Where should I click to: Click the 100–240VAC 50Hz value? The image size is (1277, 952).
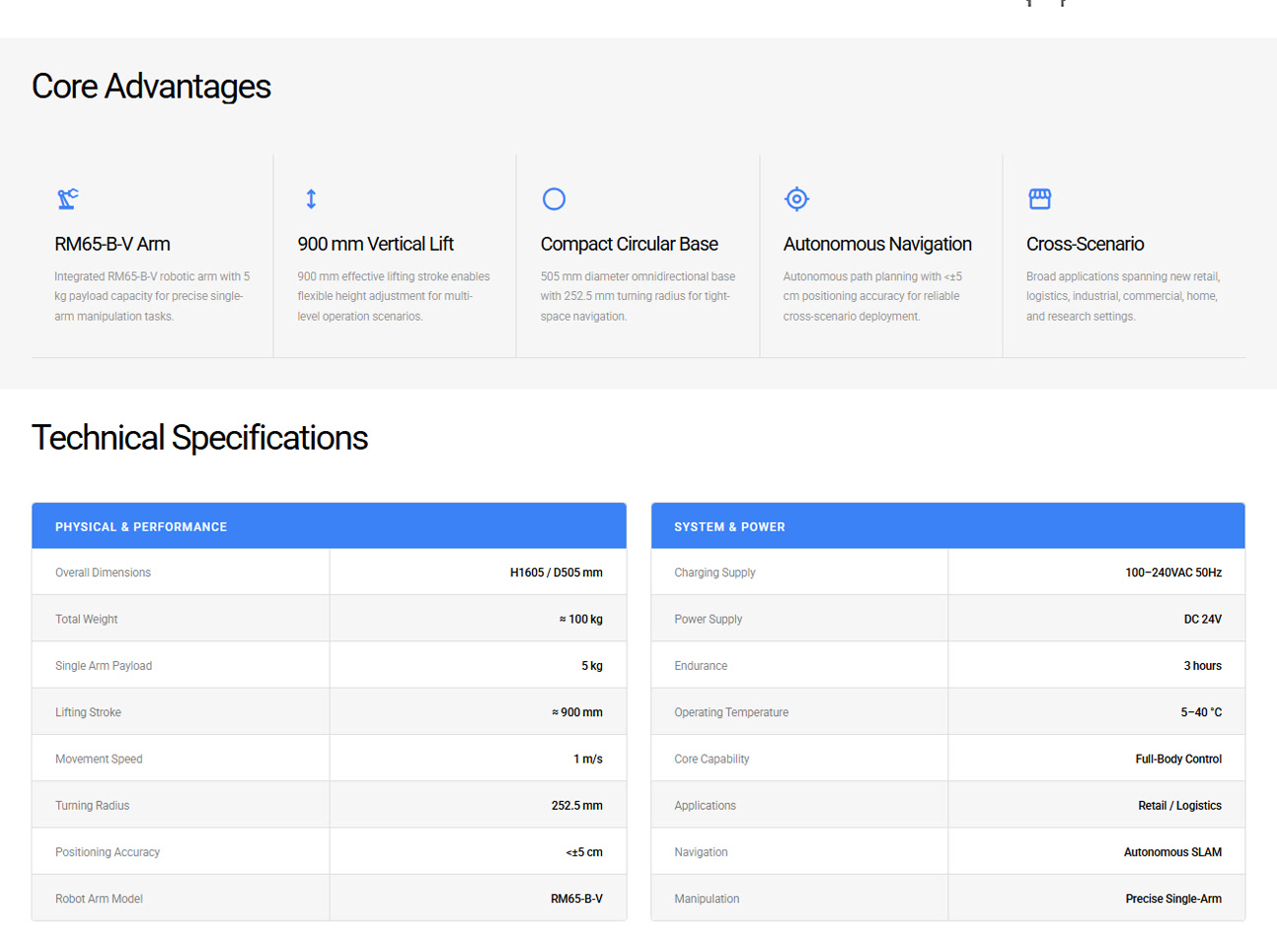pyautogui.click(x=1173, y=572)
